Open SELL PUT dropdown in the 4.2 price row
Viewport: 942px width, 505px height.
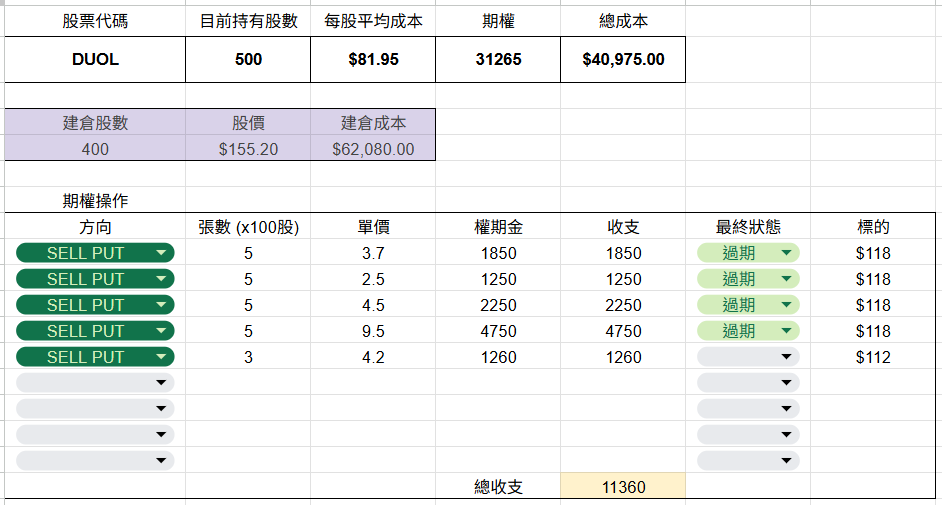[95, 357]
